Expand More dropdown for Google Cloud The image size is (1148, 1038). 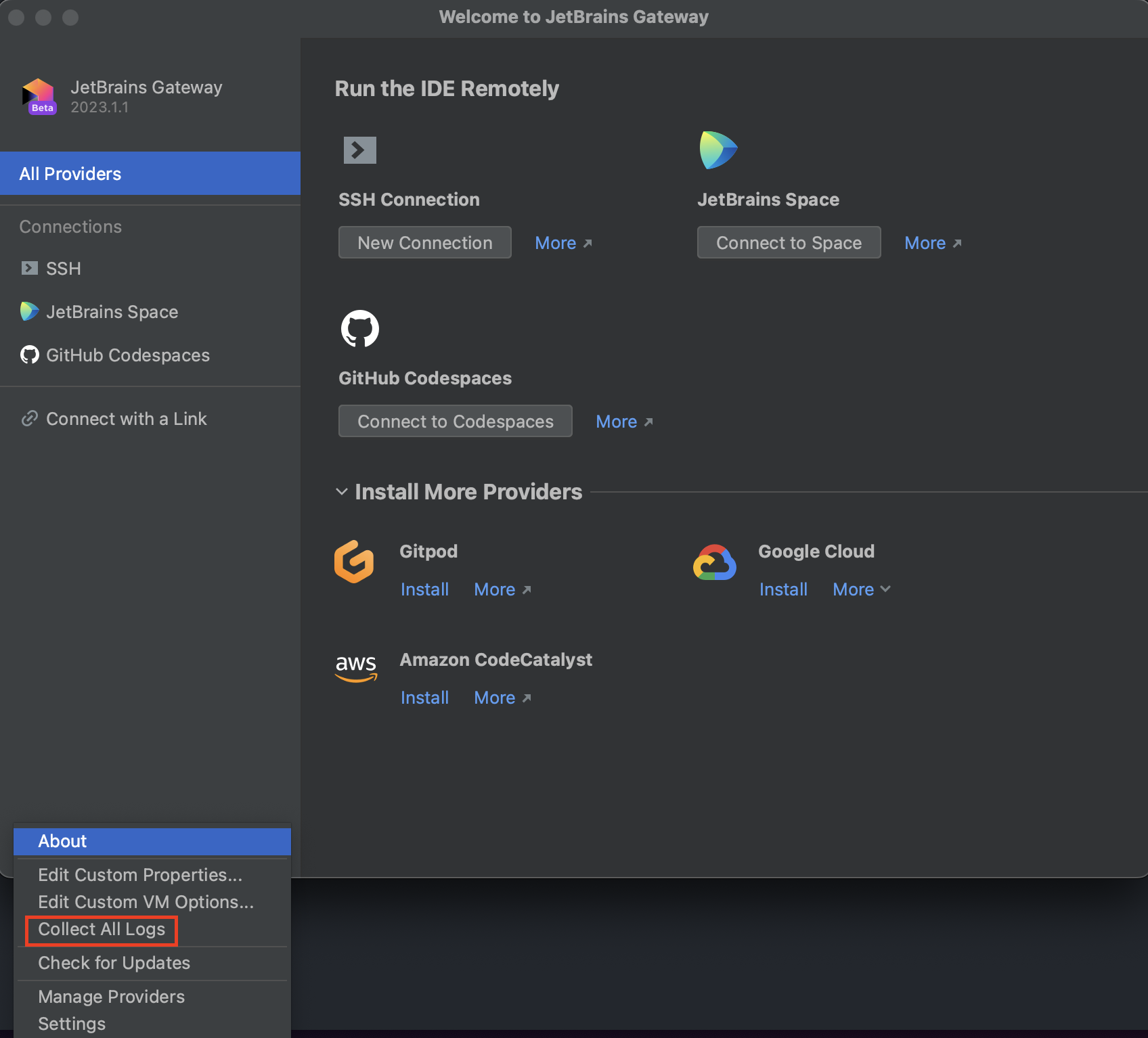pyautogui.click(x=861, y=589)
